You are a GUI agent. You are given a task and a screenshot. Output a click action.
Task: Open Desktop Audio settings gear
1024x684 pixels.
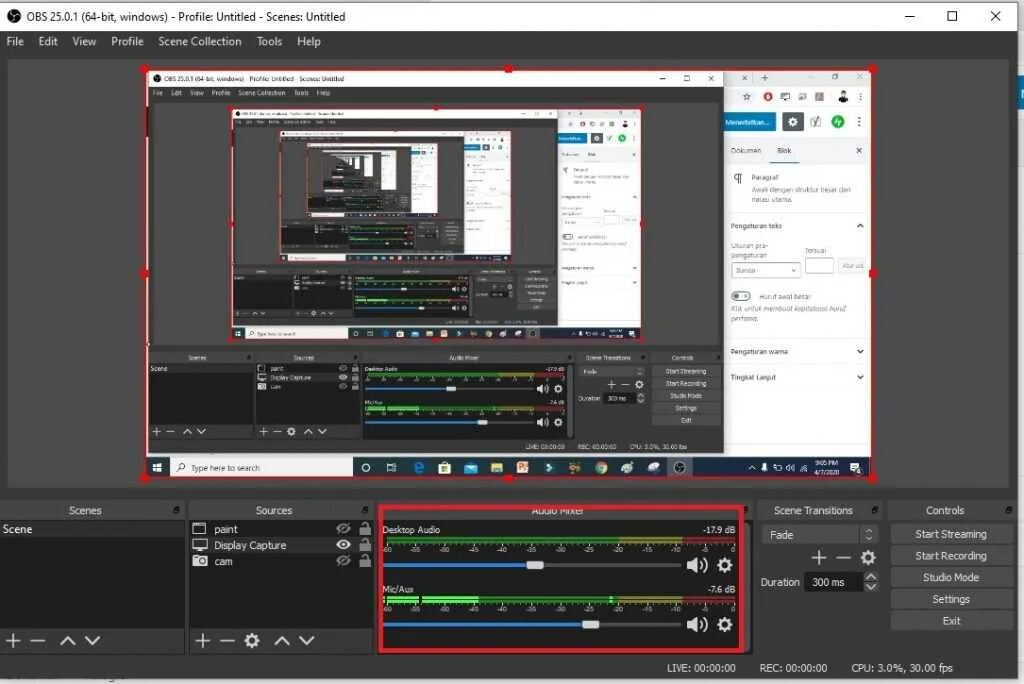(724, 565)
